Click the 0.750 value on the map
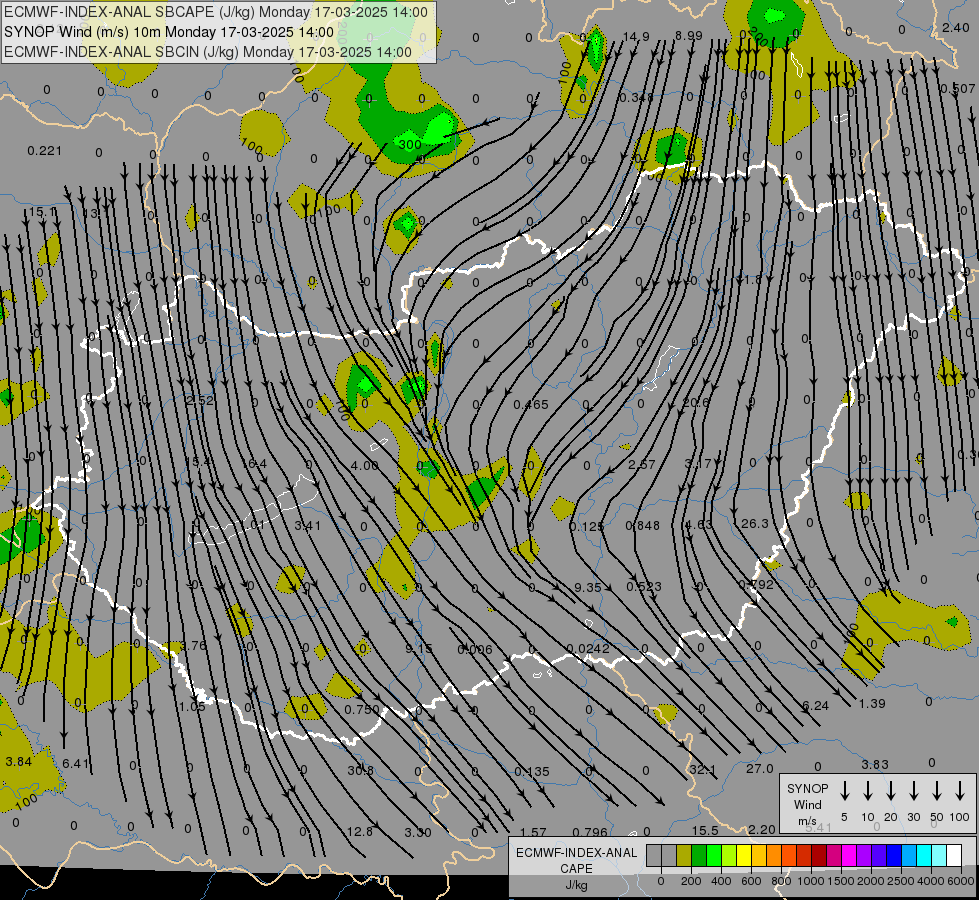 pos(362,710)
